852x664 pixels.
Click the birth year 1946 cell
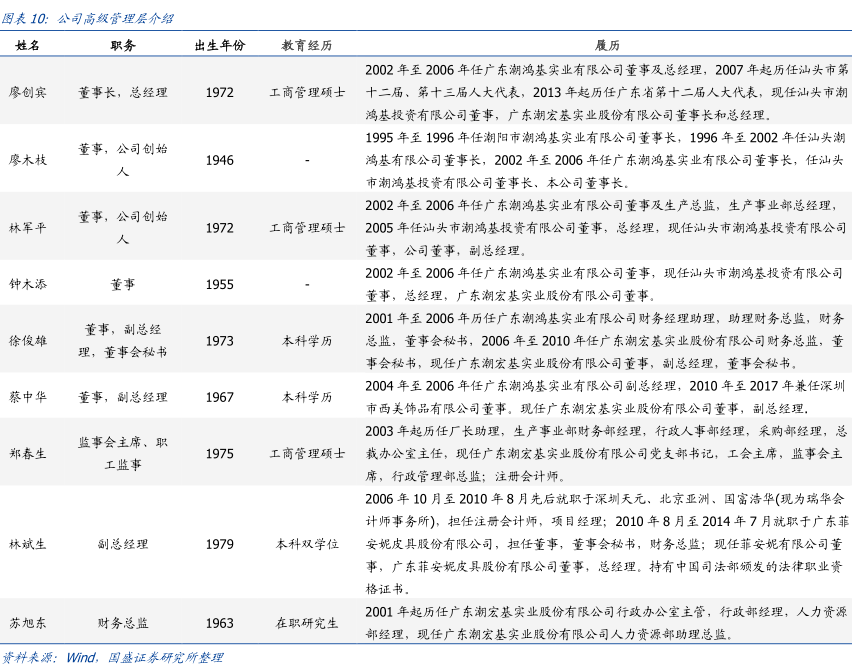point(219,160)
